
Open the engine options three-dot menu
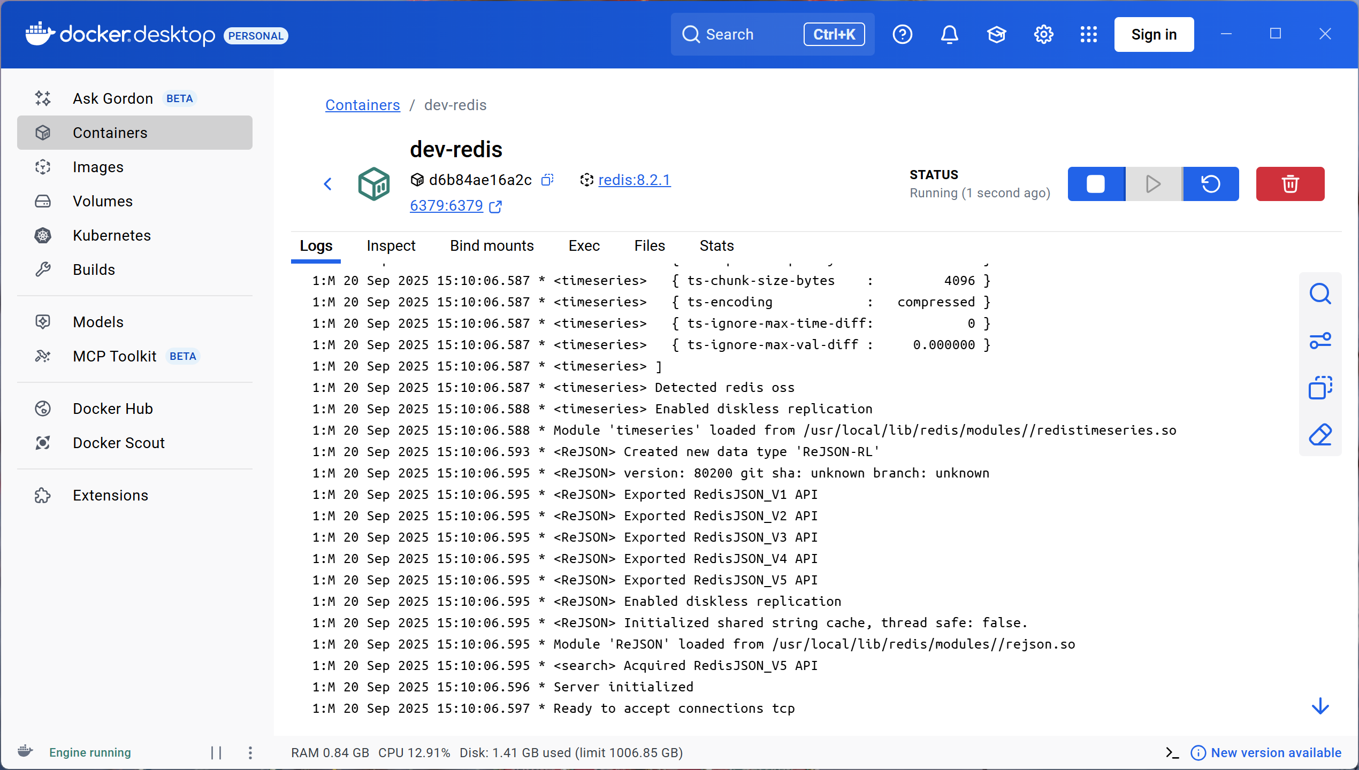250,753
